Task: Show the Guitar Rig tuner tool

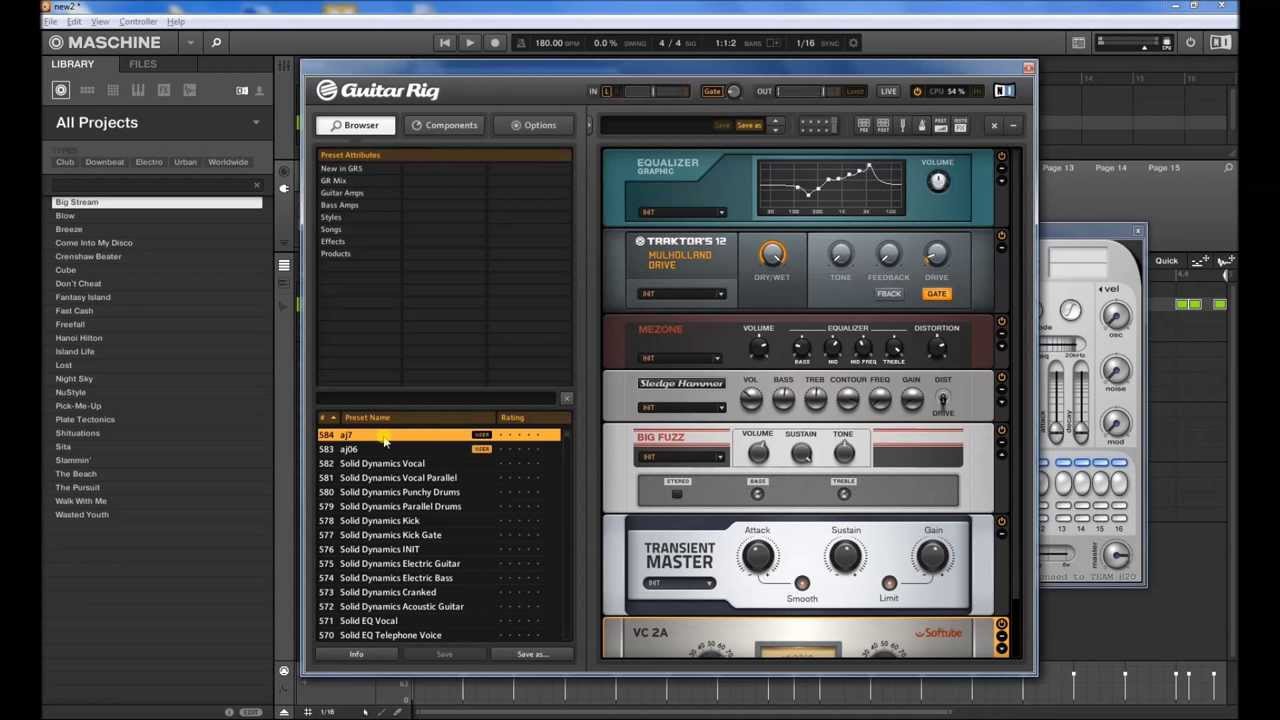Action: [902, 125]
